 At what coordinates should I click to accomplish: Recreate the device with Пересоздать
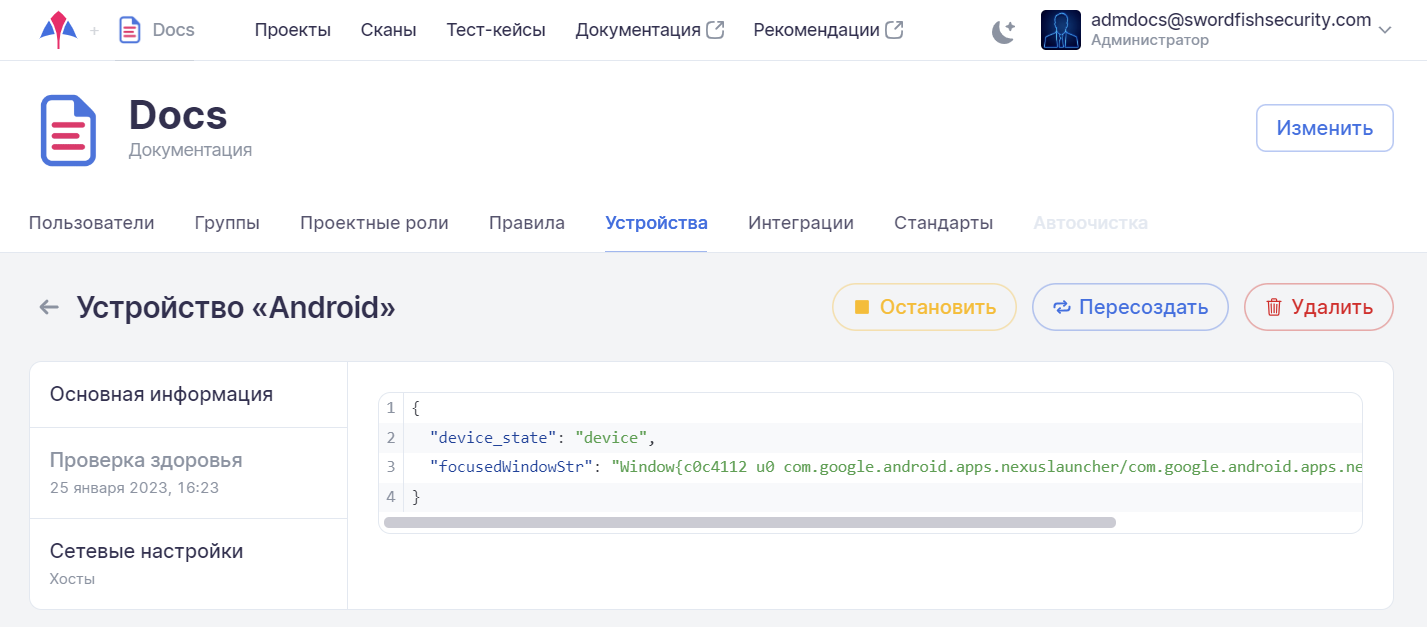point(1130,307)
